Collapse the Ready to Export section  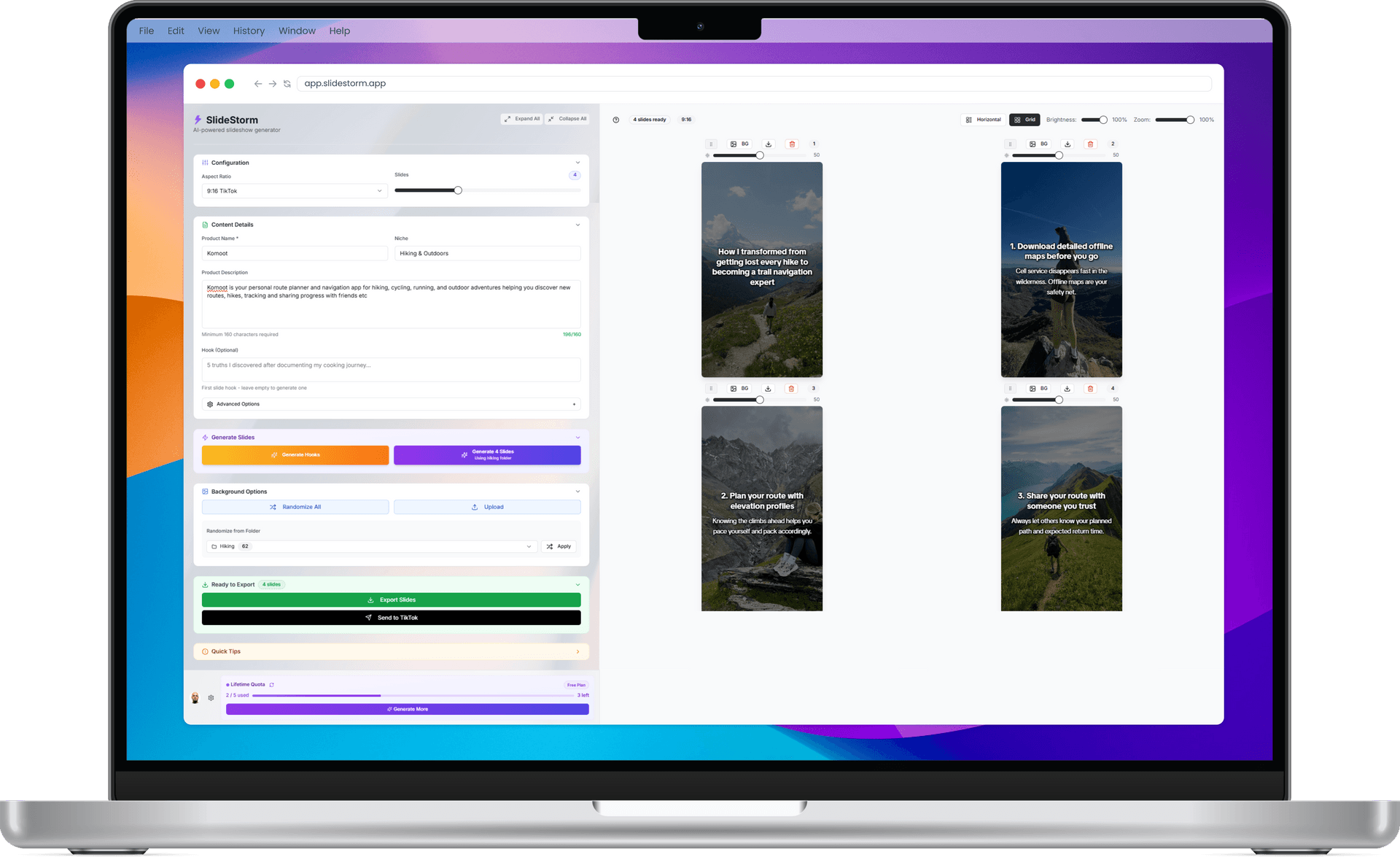click(x=578, y=585)
